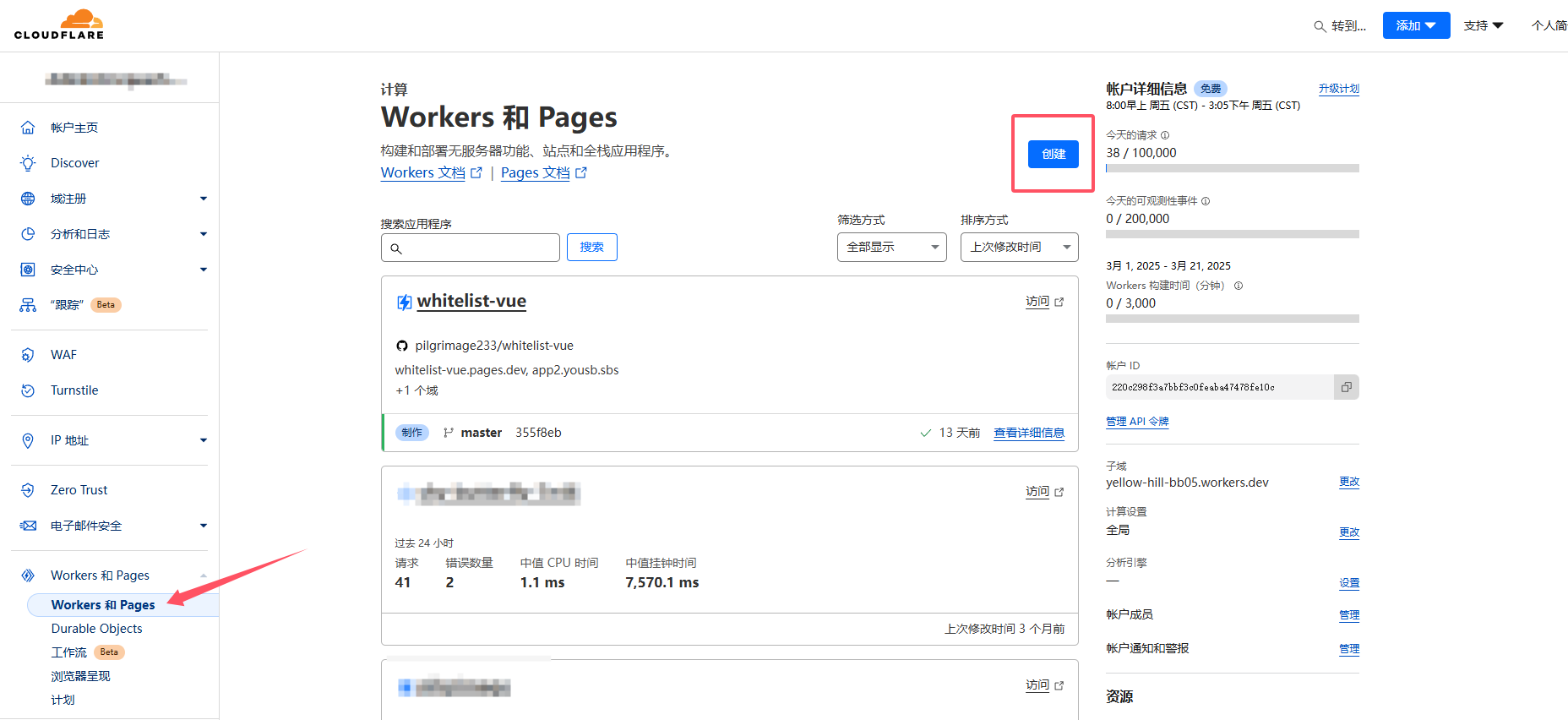Click the info icon beside 今天的请求
The height and width of the screenshot is (720, 1568).
coord(1165,135)
